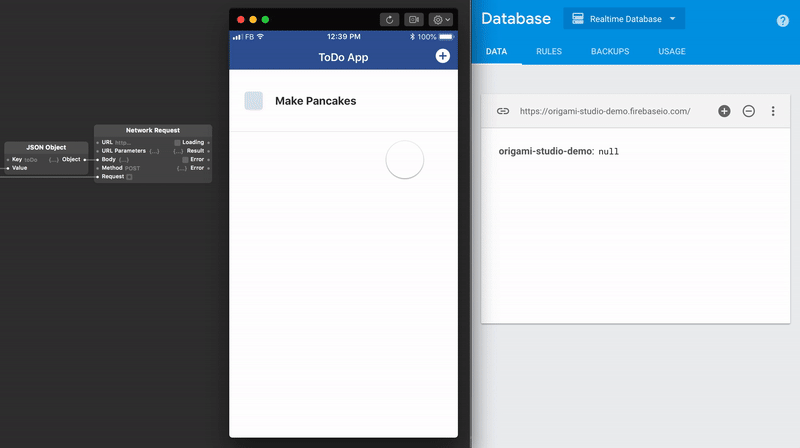Viewport: 800px width, 448px height.
Task: Click the Wi-Fi icon in phone status bar
Action: tap(260, 37)
